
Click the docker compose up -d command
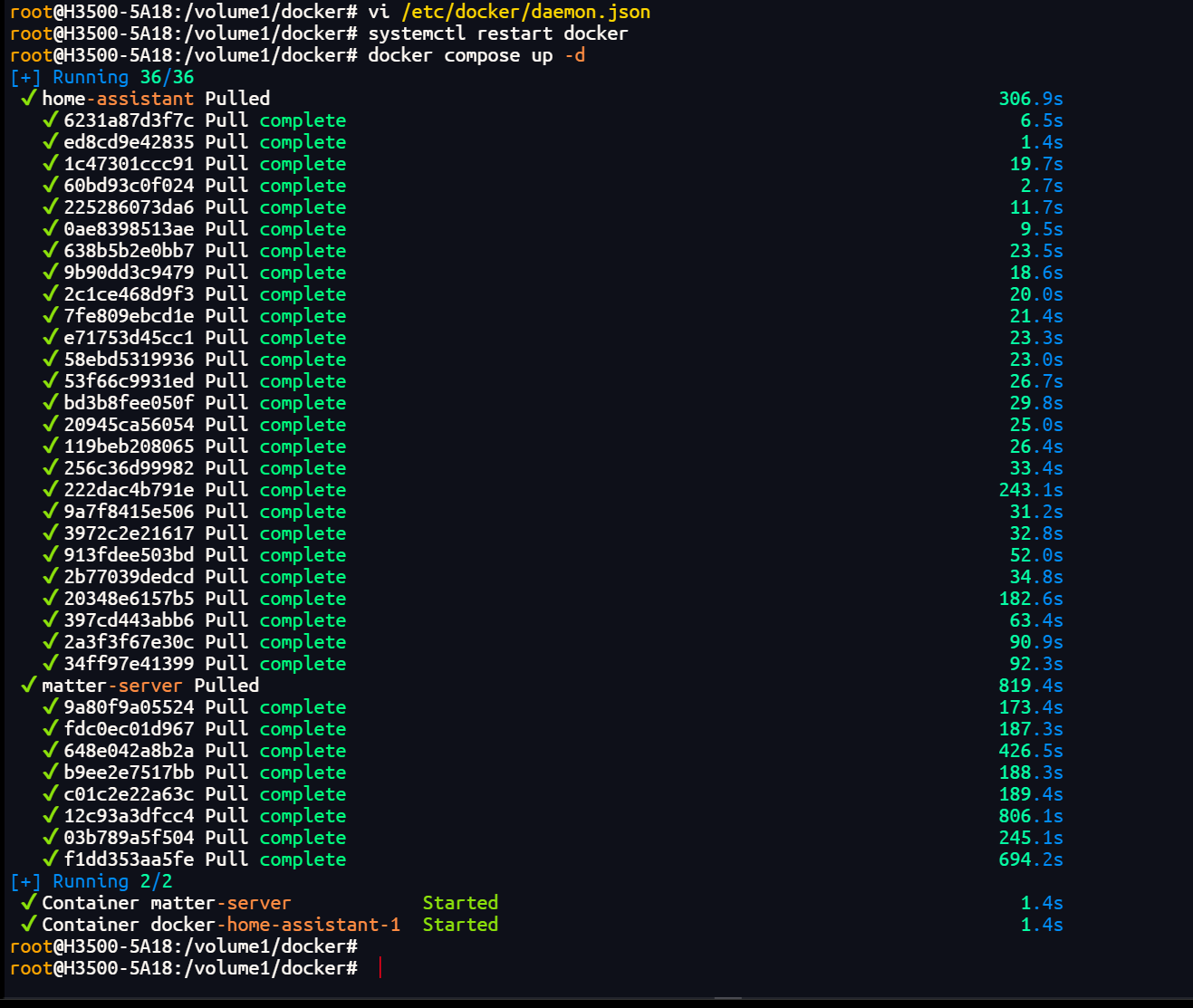click(476, 55)
